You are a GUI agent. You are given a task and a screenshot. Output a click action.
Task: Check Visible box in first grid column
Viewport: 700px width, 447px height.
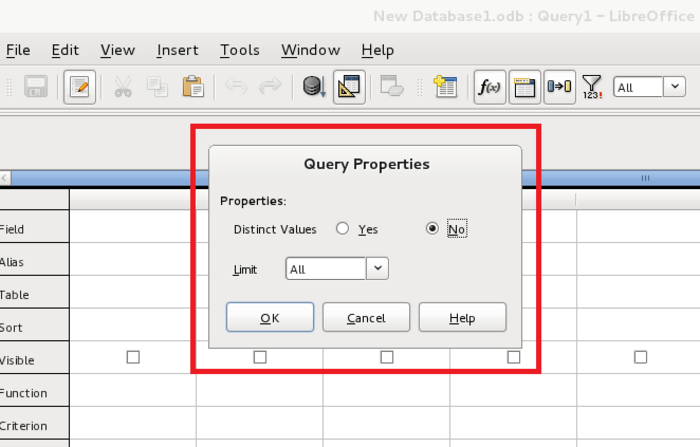pos(133,357)
